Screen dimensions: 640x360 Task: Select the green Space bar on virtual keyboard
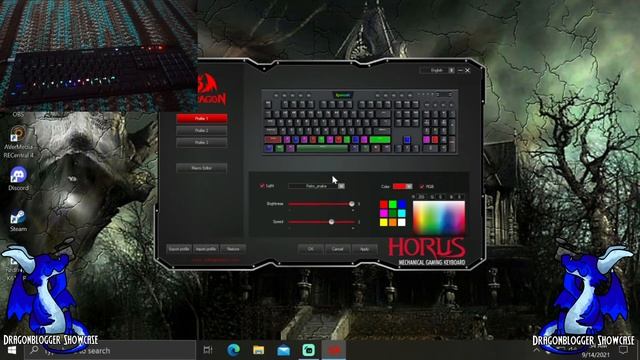click(322, 149)
